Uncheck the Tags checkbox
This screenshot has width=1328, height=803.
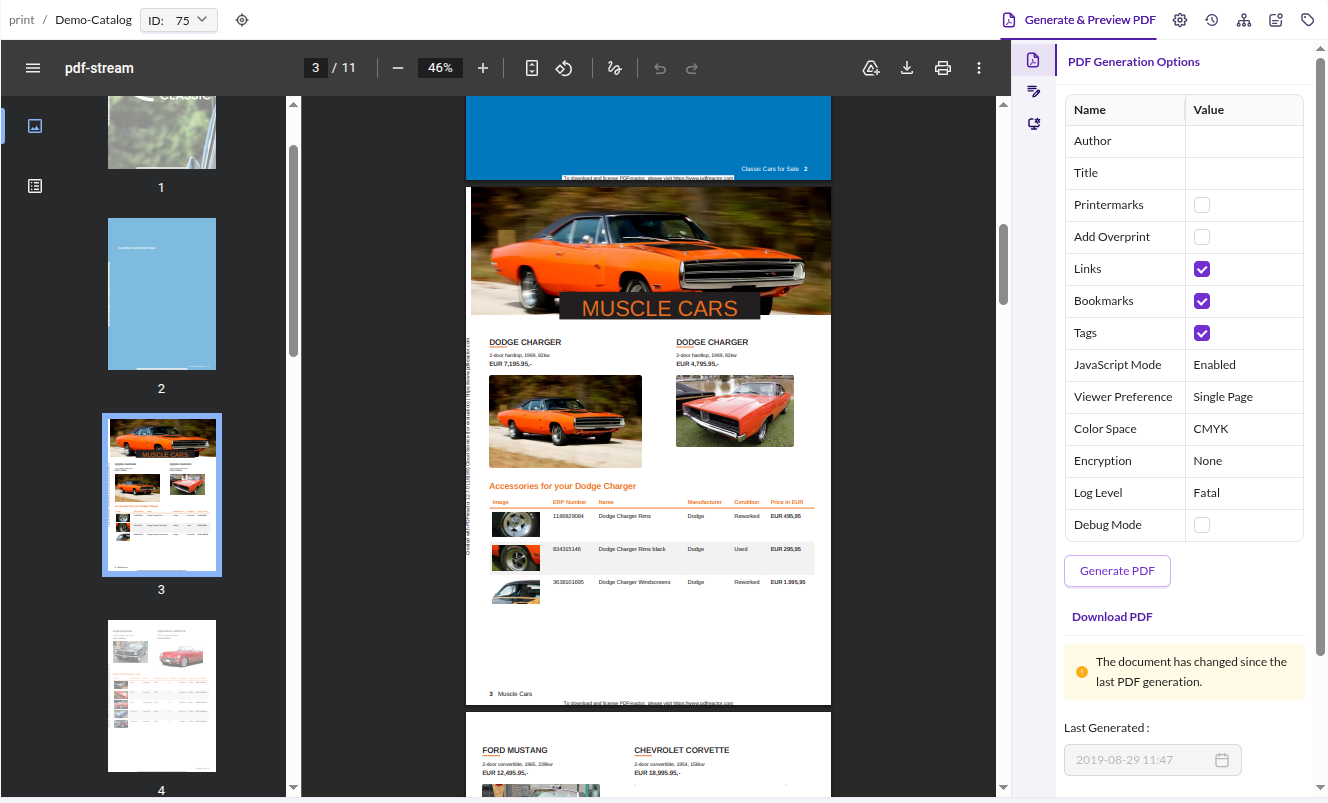click(1202, 333)
